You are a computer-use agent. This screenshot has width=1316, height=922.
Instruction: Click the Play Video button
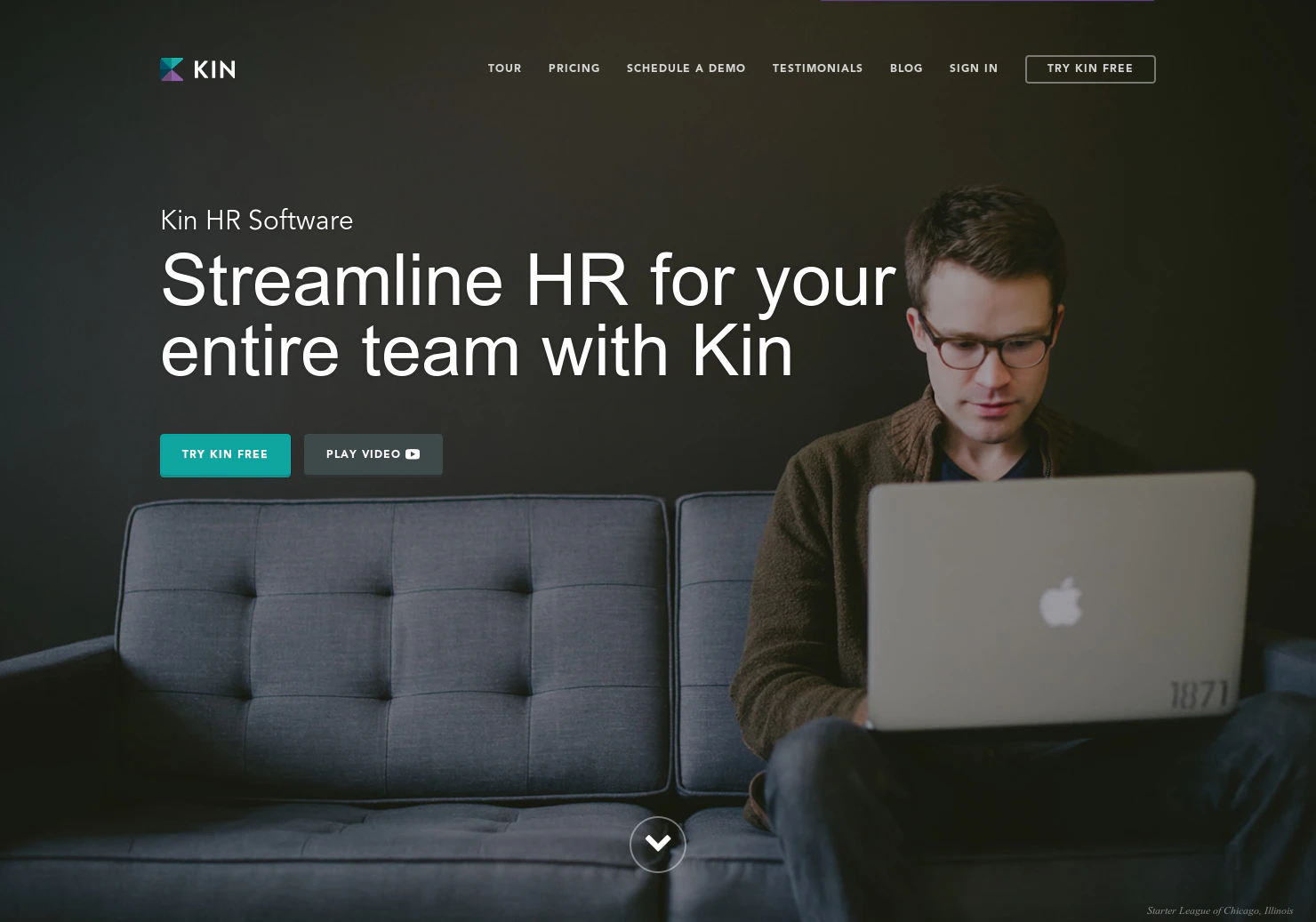point(373,455)
